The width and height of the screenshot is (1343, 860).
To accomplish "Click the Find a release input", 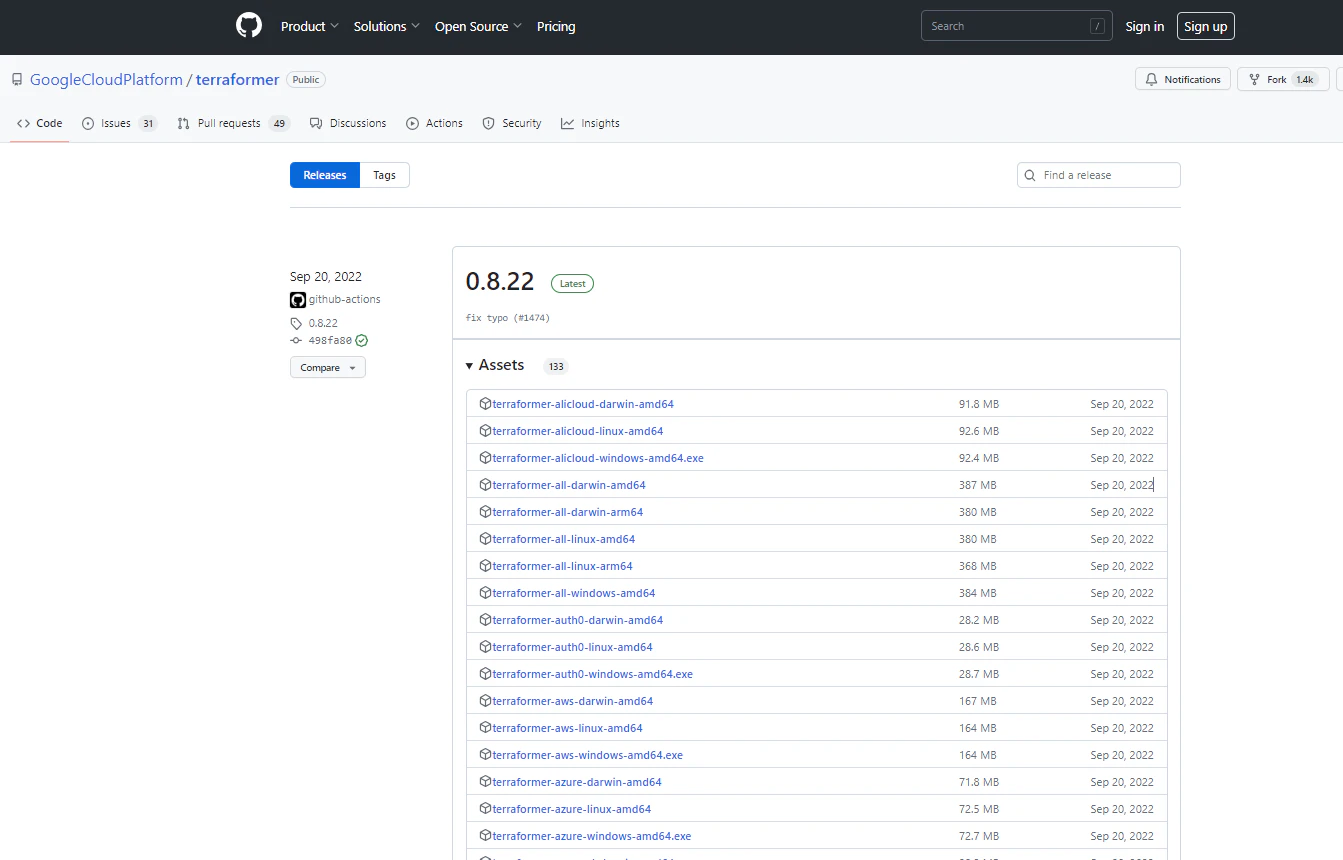I will 1099,176.
